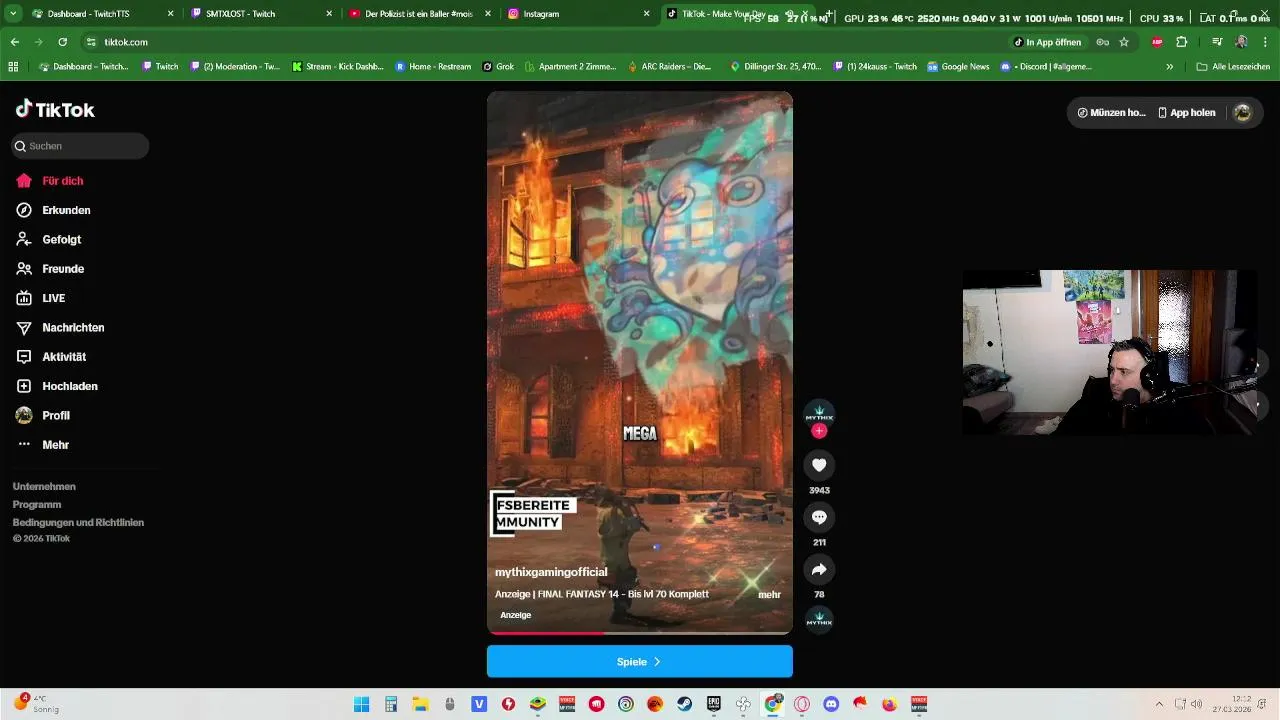This screenshot has width=1280, height=720.
Task: Click the browser forward arrow
Action: (38, 42)
